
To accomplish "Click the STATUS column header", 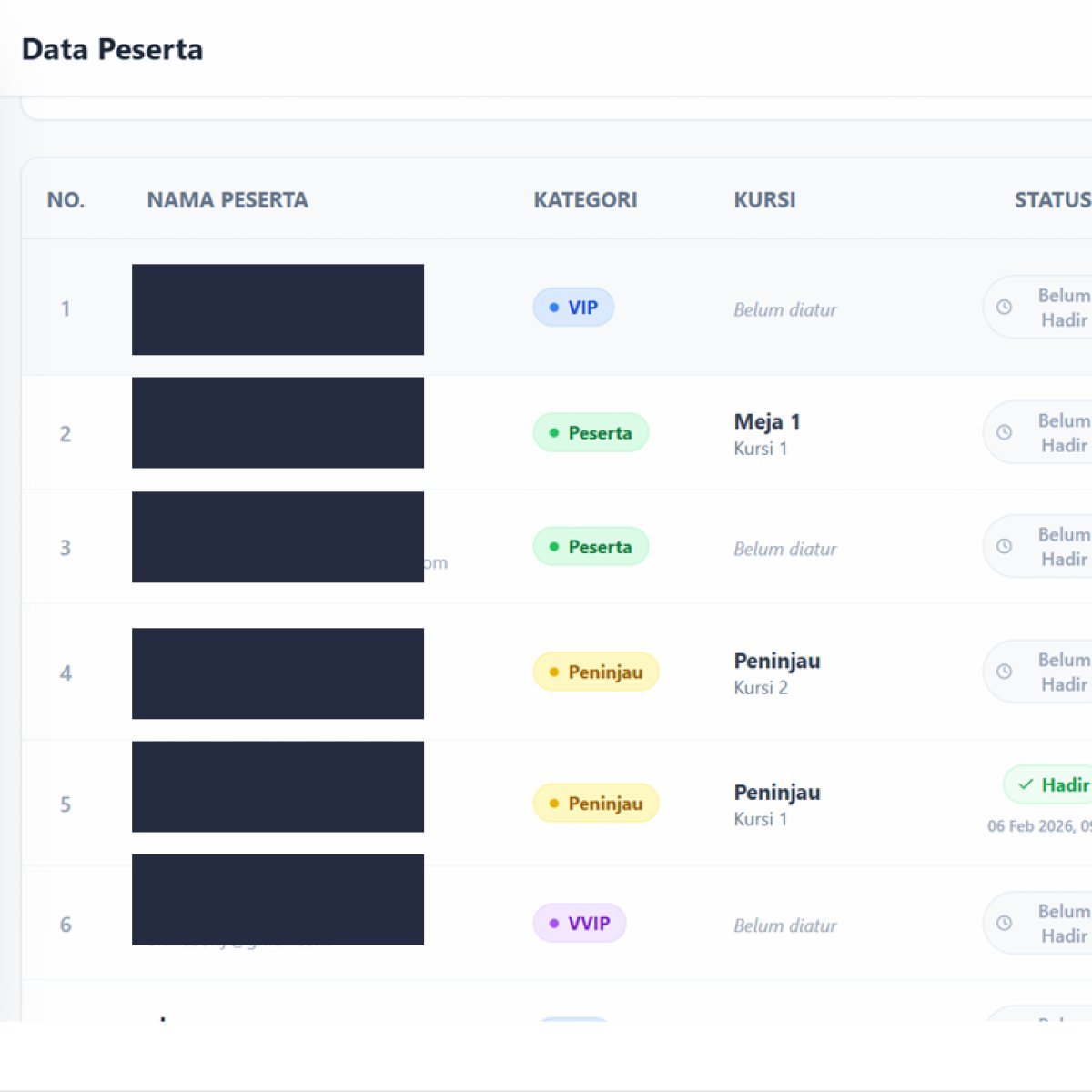I will [1052, 200].
